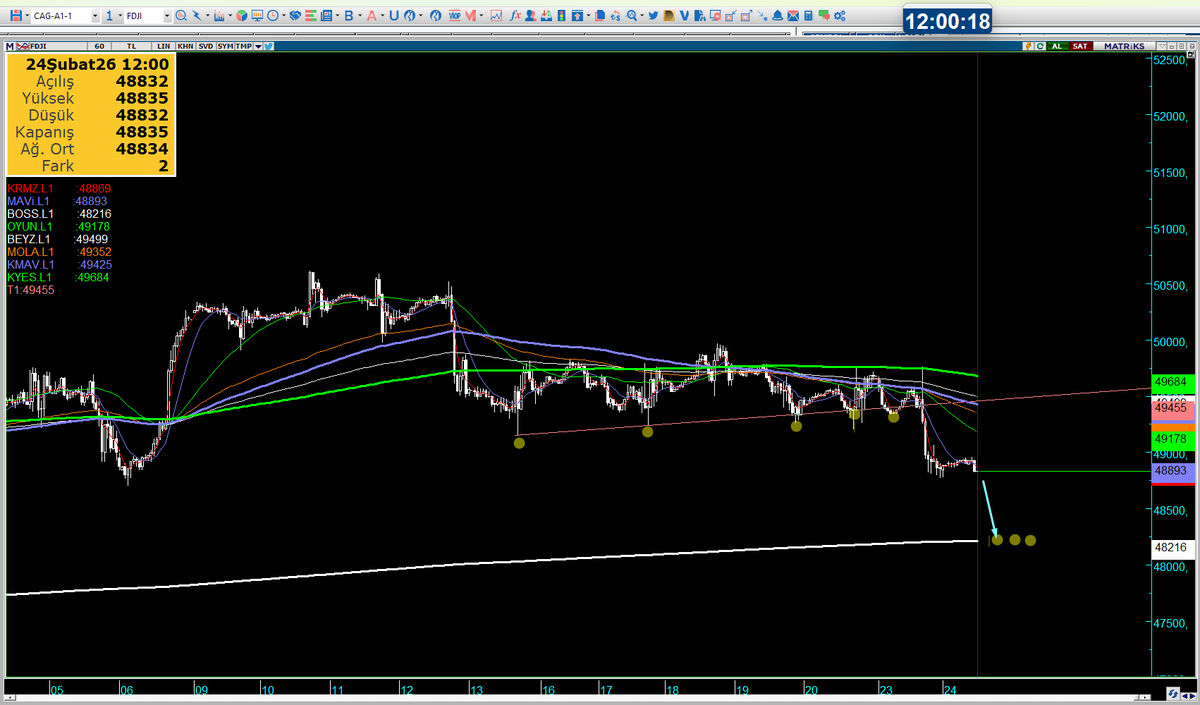Open the CAG-A1-1 template dropdown

(x=95, y=16)
